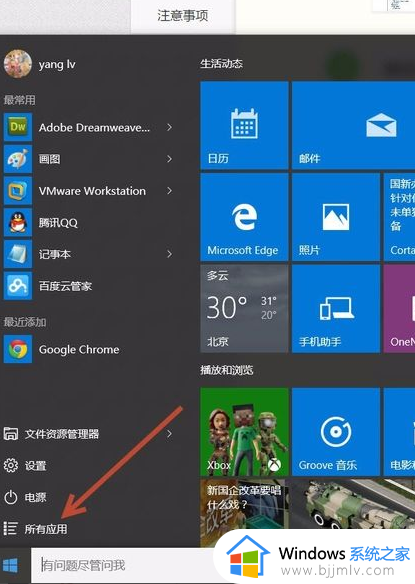
Task: Expand Notepad (记事本) jump list arrow
Action: coord(170,254)
